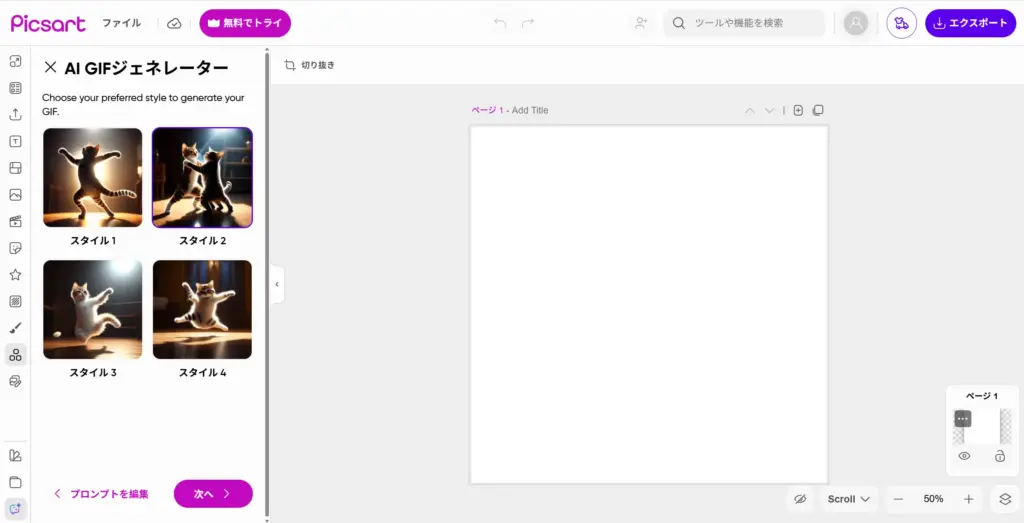
Task: Open the stickers sidebar icon
Action: point(15,248)
